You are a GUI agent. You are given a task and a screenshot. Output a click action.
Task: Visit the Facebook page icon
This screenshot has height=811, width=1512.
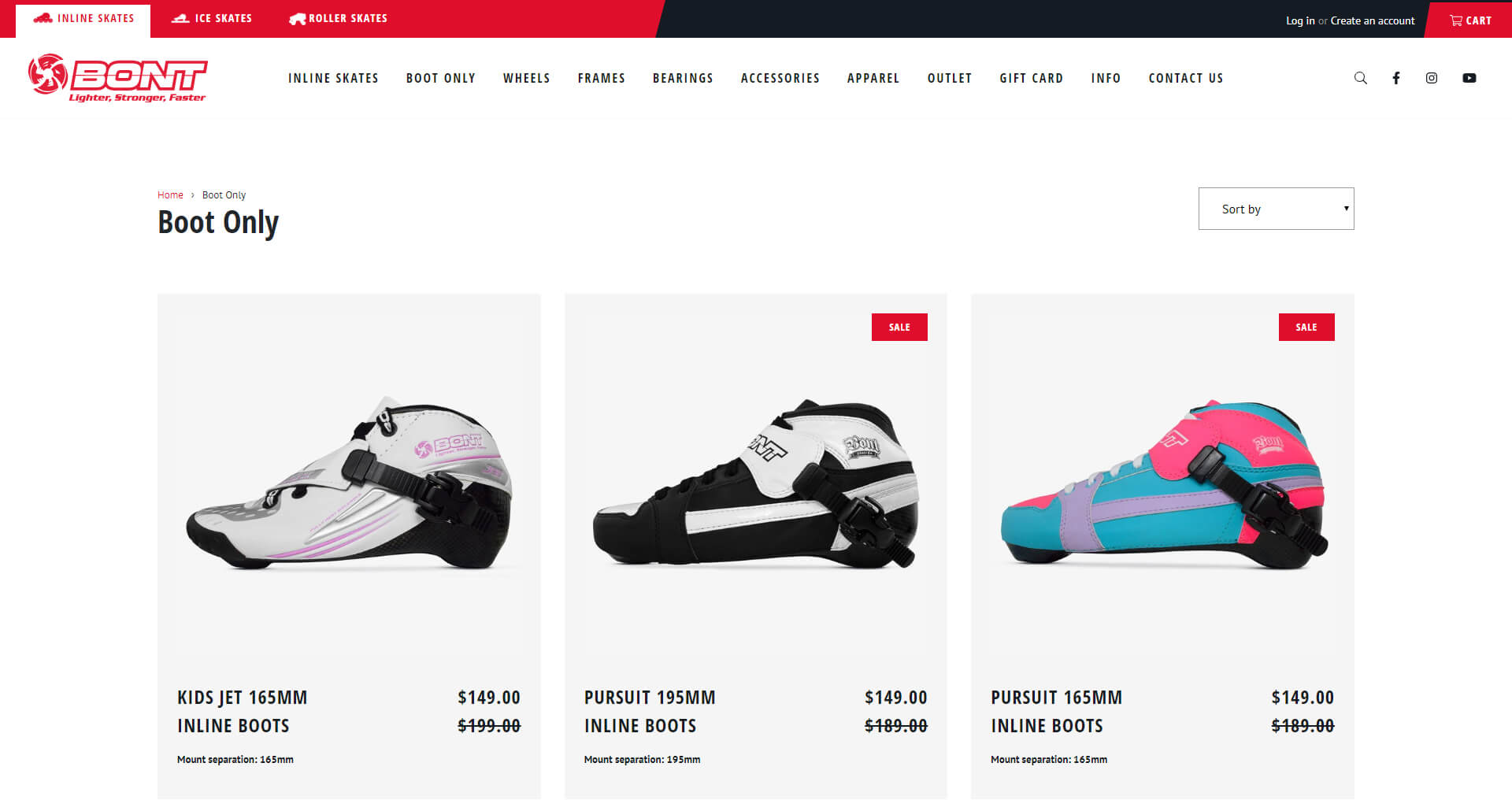pos(1396,78)
